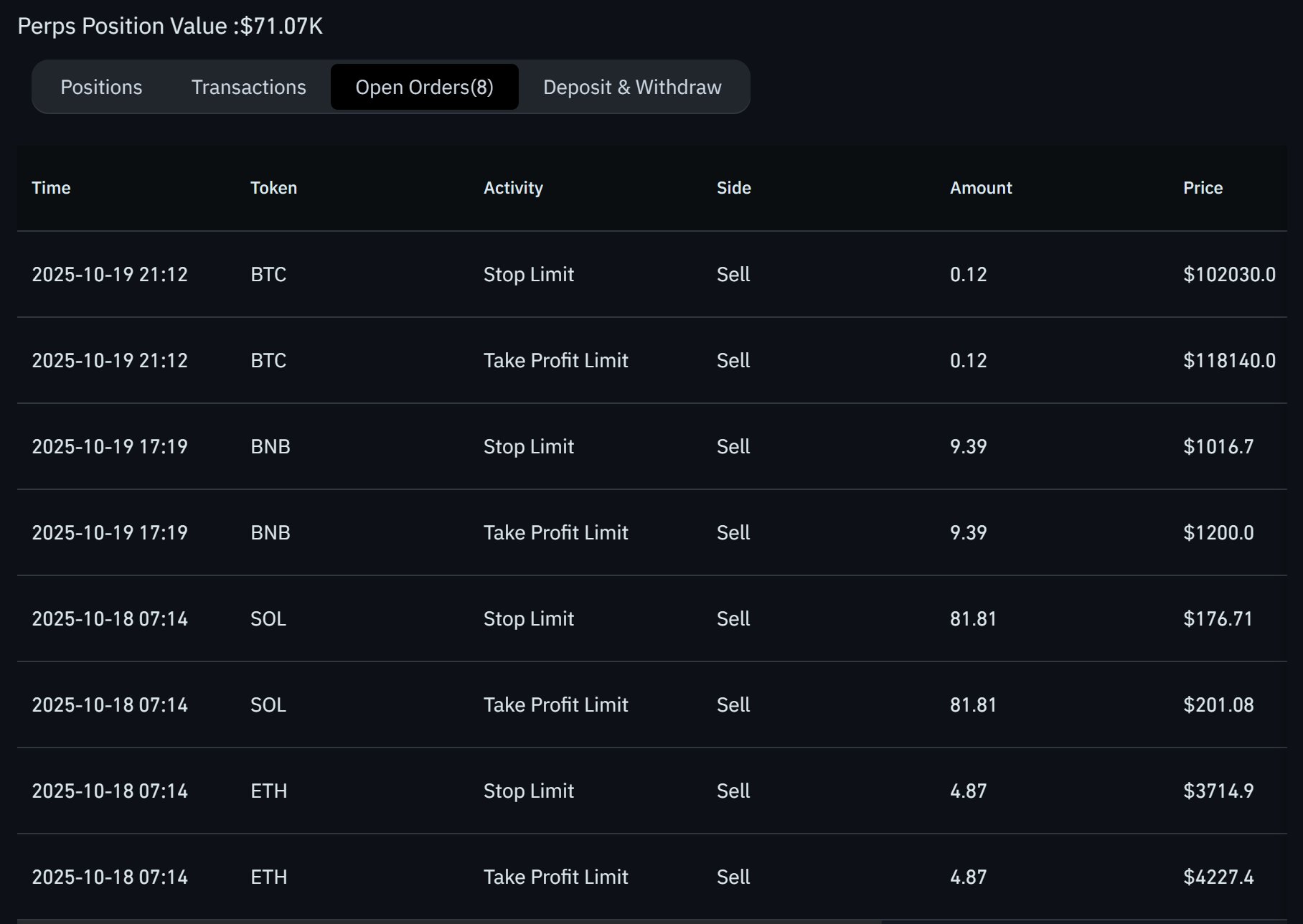Click the ETH take profit price $4227.4
The width and height of the screenshot is (1303, 924).
pos(1218,877)
